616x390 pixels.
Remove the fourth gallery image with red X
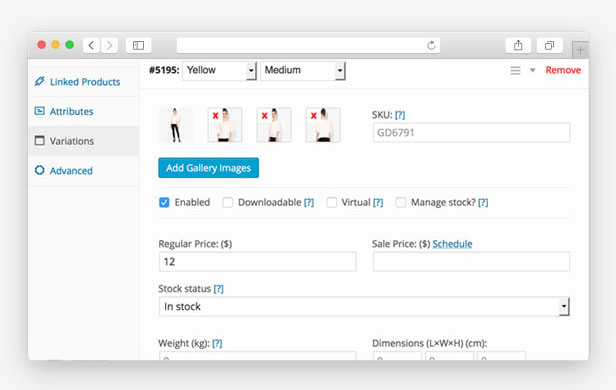[x=314, y=115]
